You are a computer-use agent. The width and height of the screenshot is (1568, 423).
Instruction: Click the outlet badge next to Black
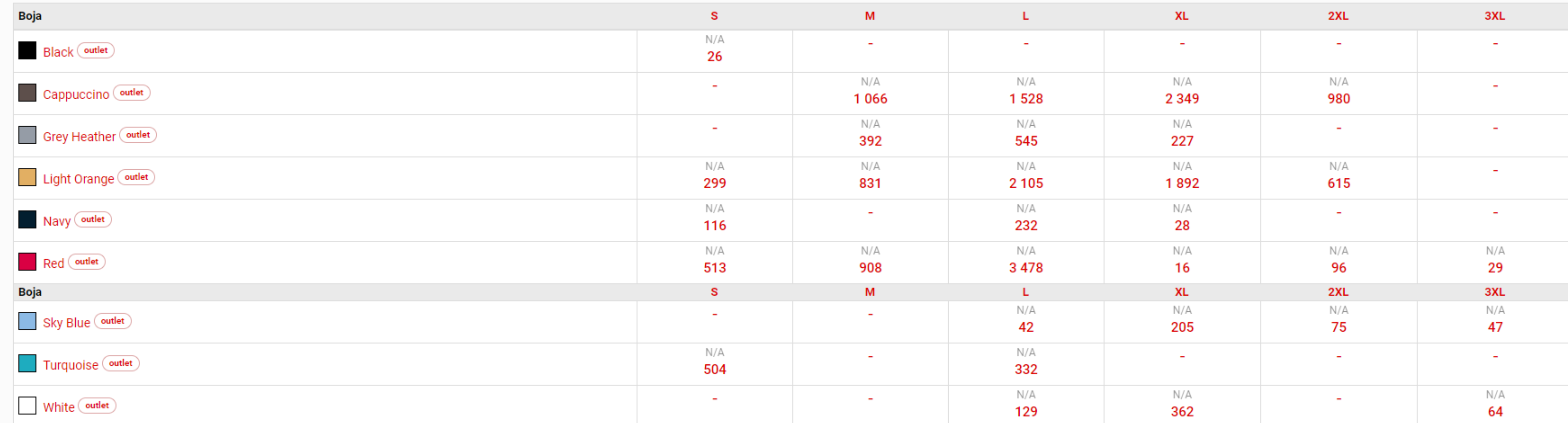click(95, 51)
